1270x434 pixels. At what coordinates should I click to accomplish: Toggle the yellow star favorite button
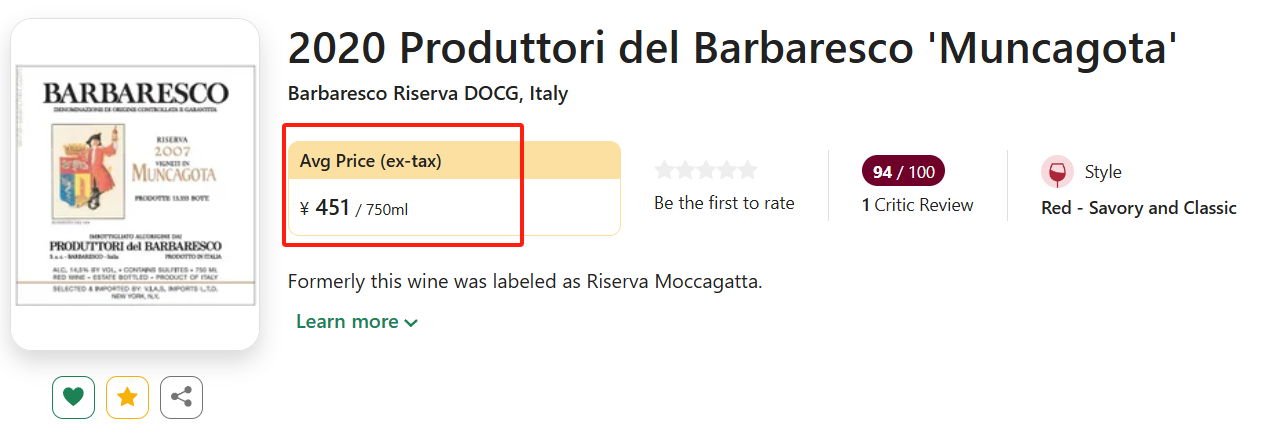pyautogui.click(x=127, y=397)
